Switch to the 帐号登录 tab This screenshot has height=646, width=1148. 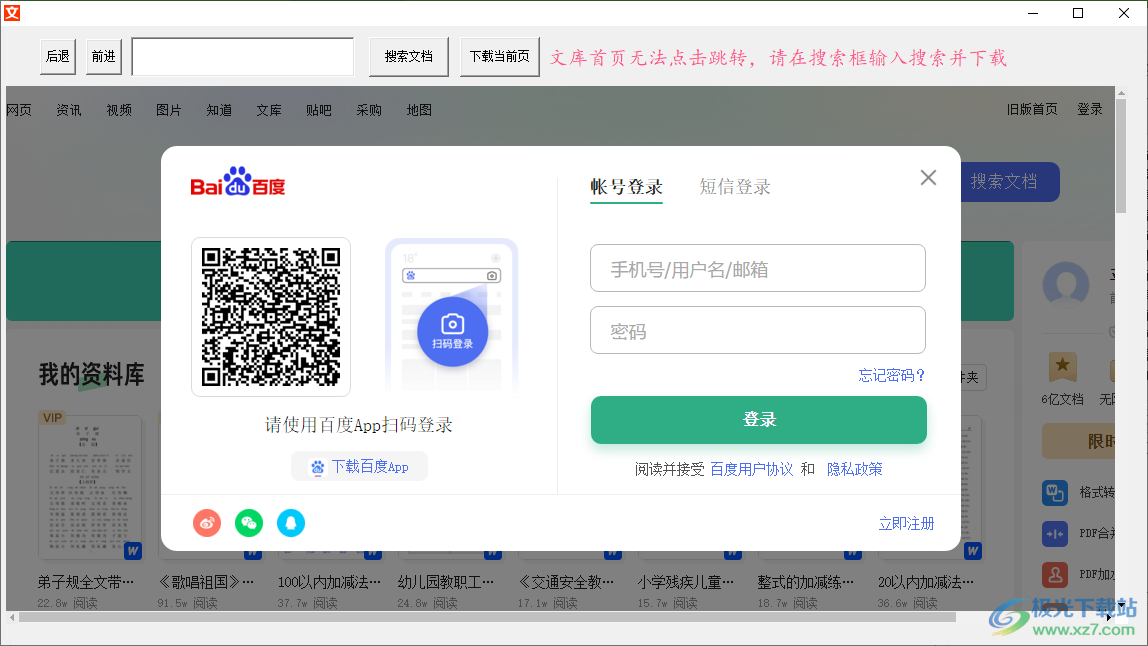click(x=626, y=187)
